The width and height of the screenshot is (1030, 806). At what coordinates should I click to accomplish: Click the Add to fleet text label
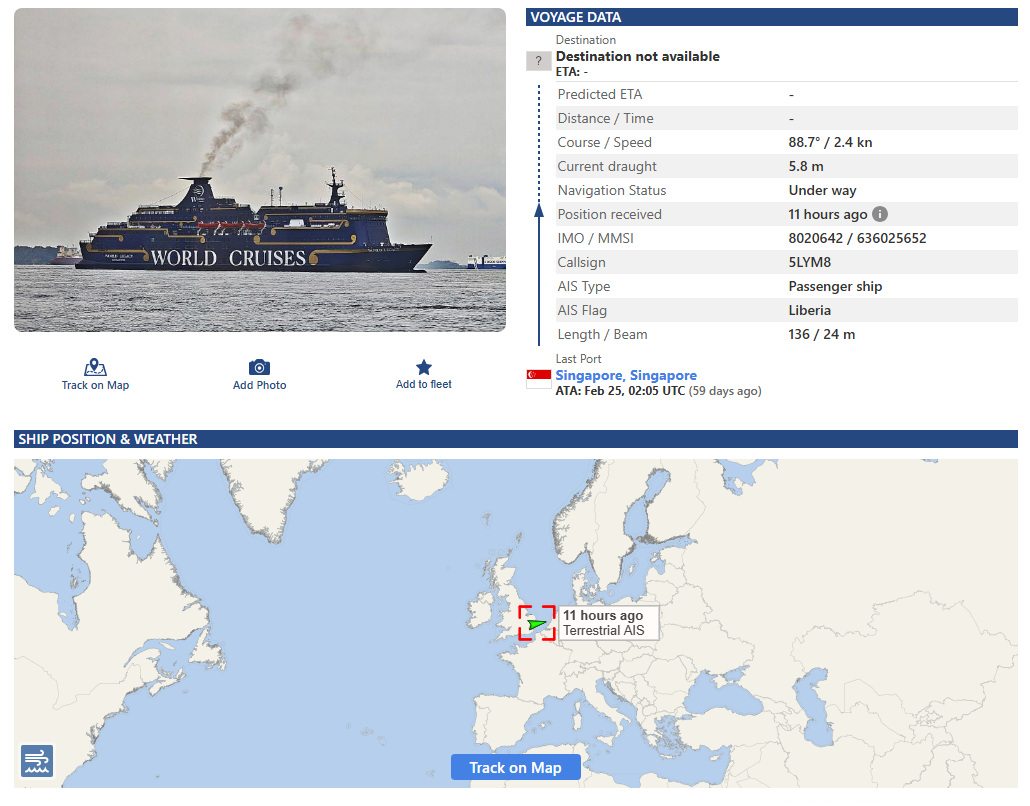[424, 384]
